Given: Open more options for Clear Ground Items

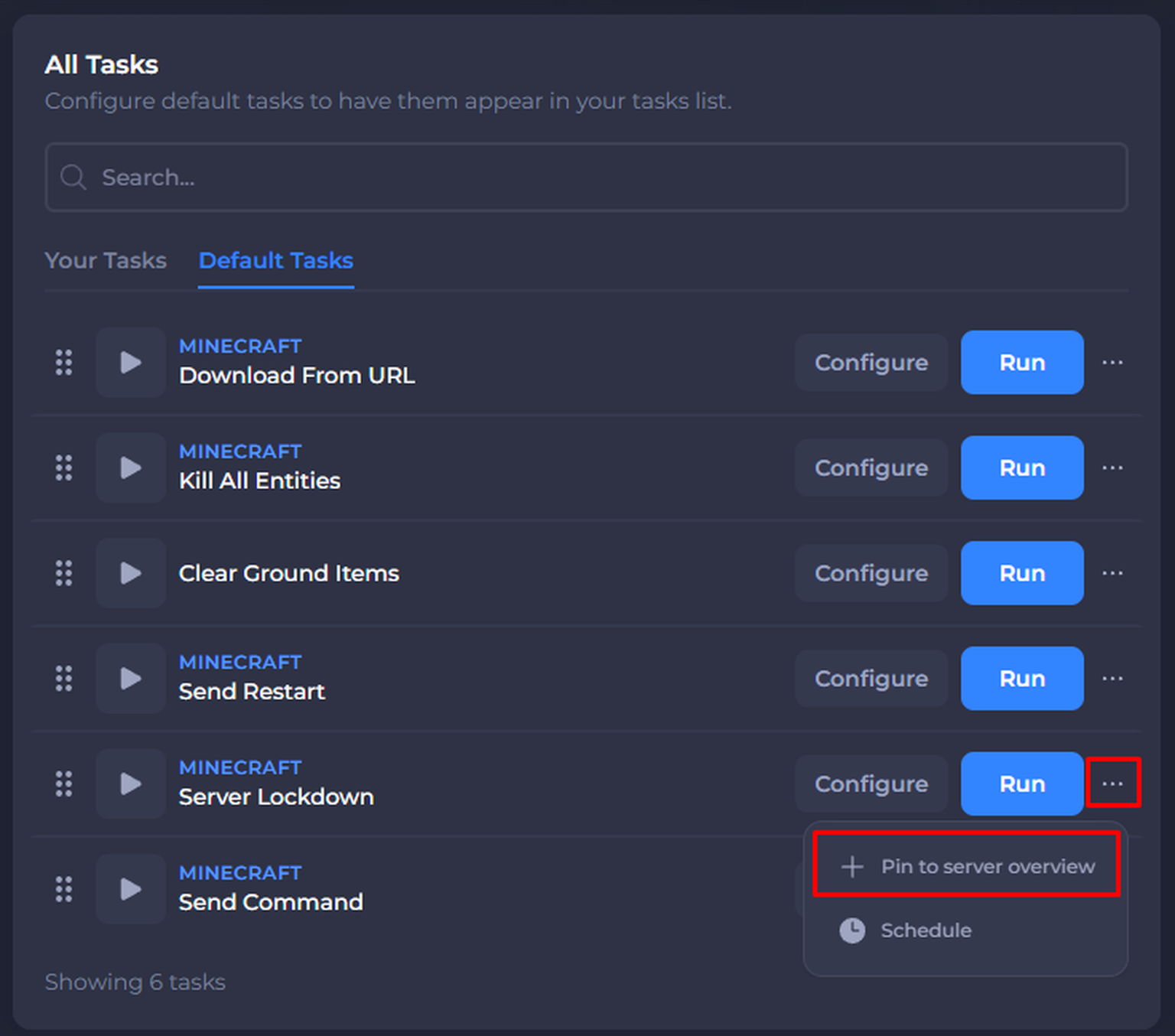Looking at the screenshot, I should coord(1112,573).
